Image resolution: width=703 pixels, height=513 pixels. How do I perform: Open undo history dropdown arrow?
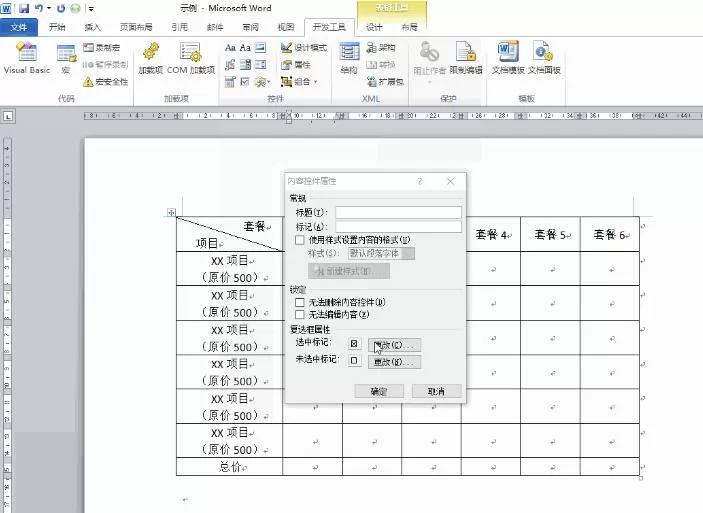pos(49,8)
